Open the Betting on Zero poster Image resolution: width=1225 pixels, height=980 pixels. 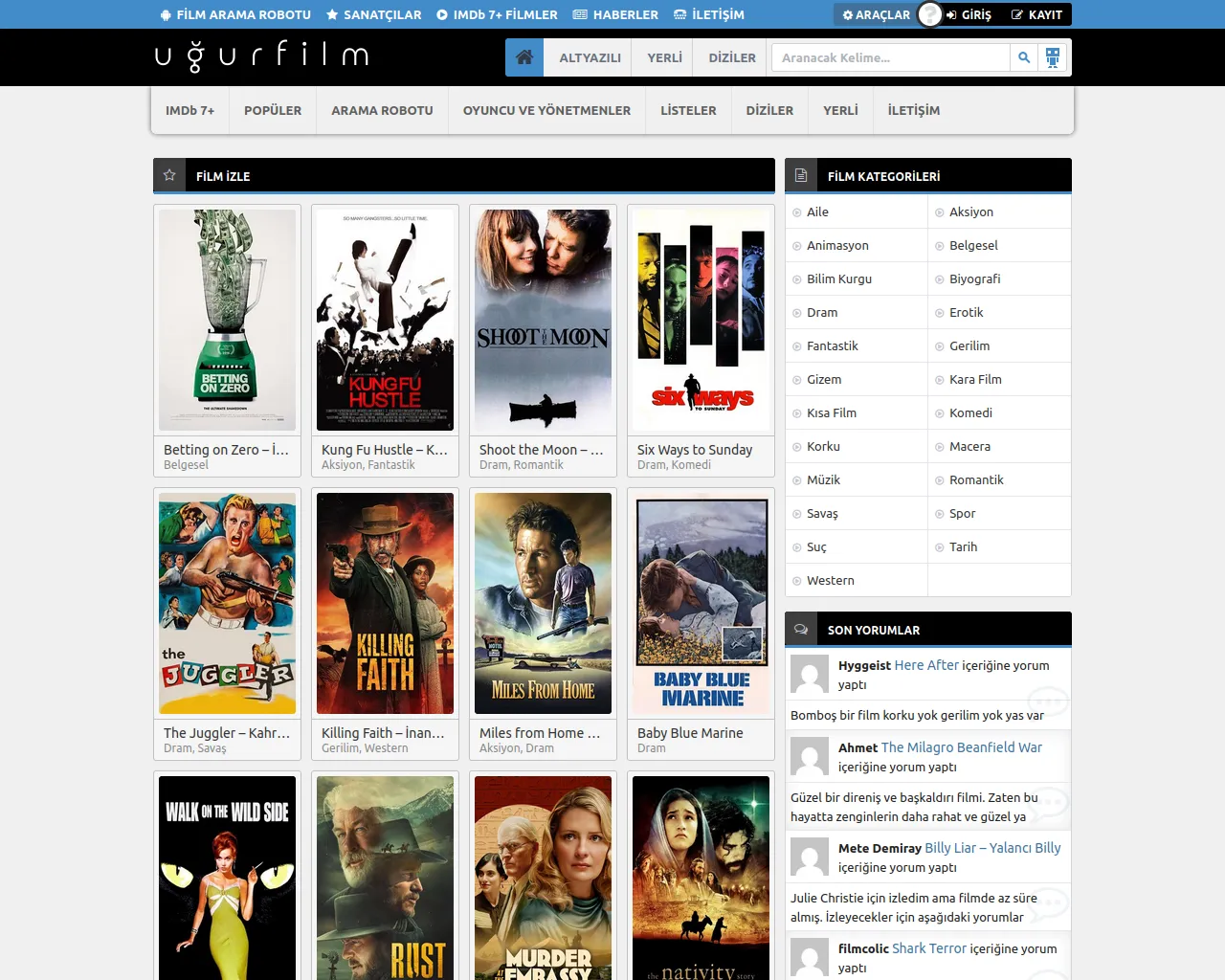(227, 320)
